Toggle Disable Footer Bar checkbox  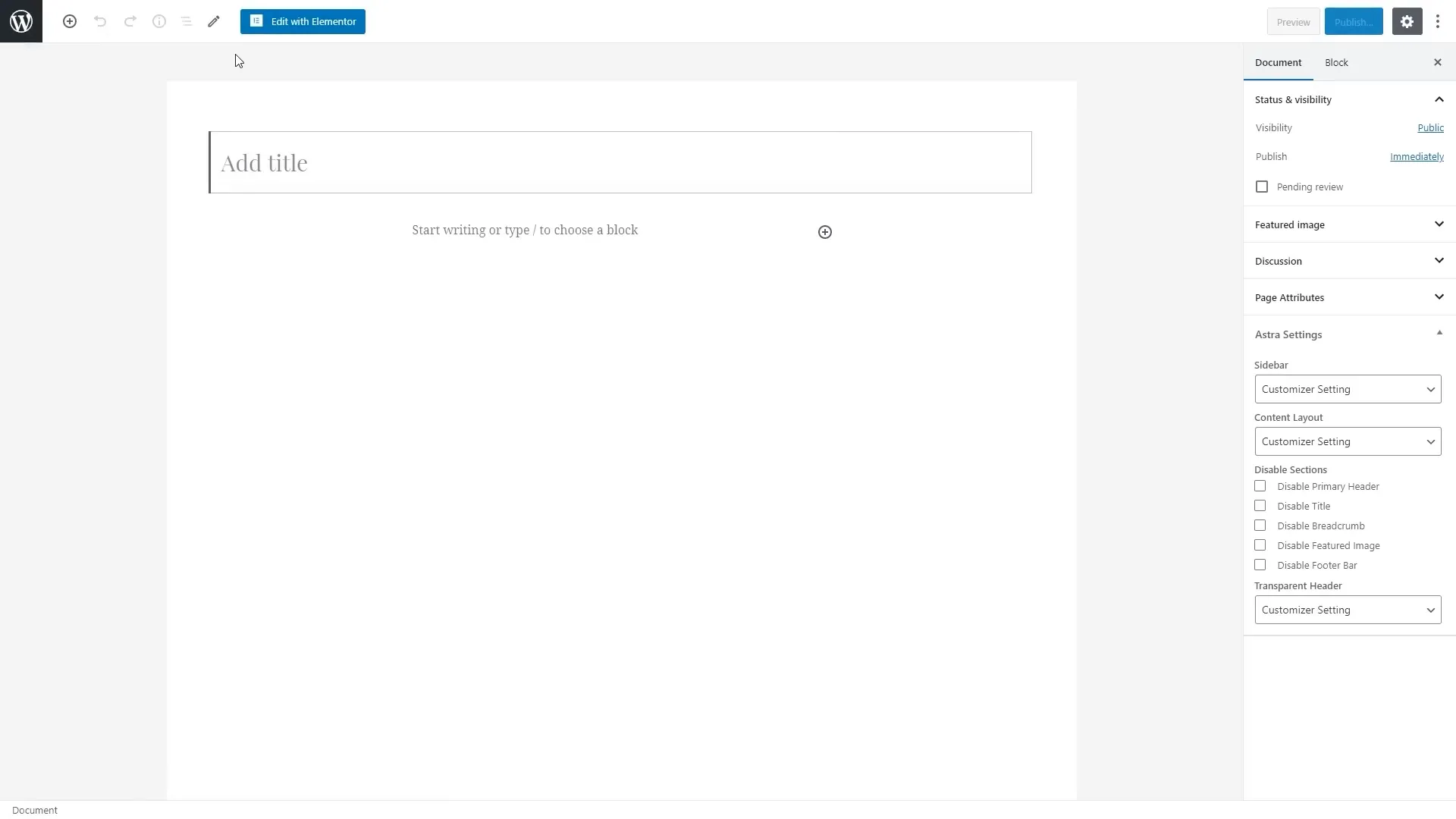1260,564
